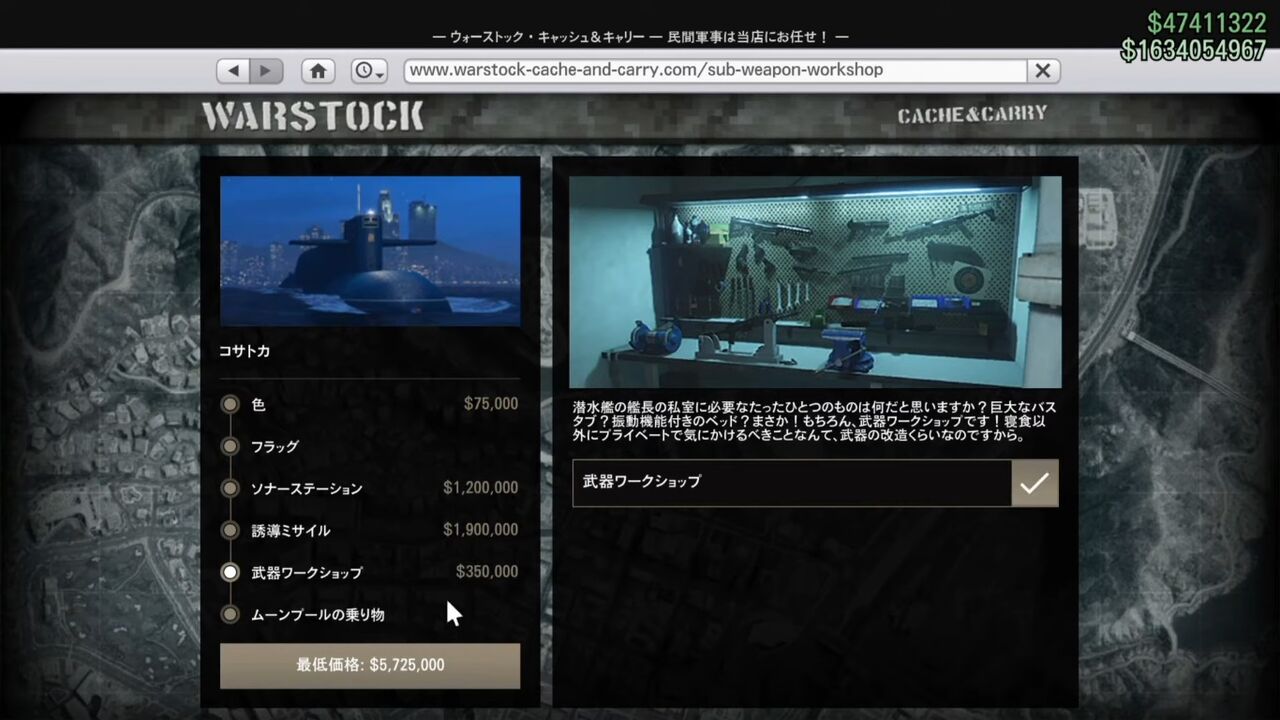This screenshot has height=720, width=1280.
Task: Click the $47411322 cash balance display
Action: [x=1207, y=23]
